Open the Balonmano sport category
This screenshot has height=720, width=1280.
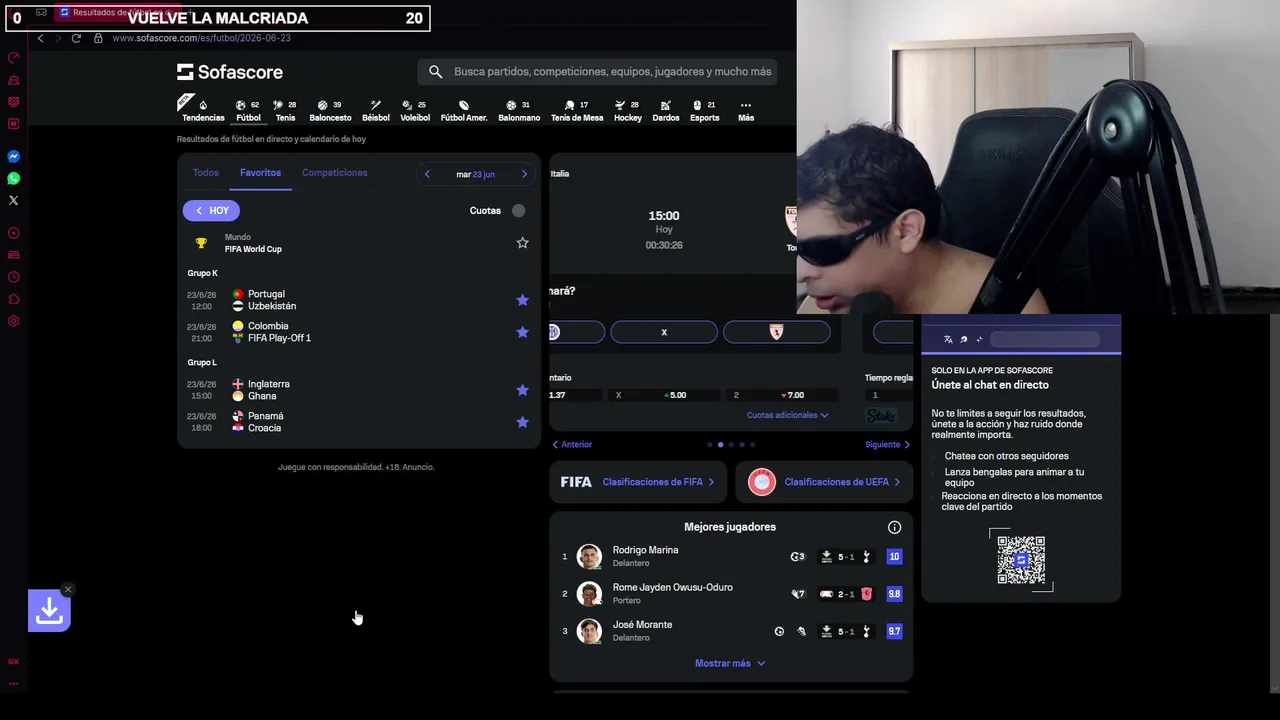point(519,110)
